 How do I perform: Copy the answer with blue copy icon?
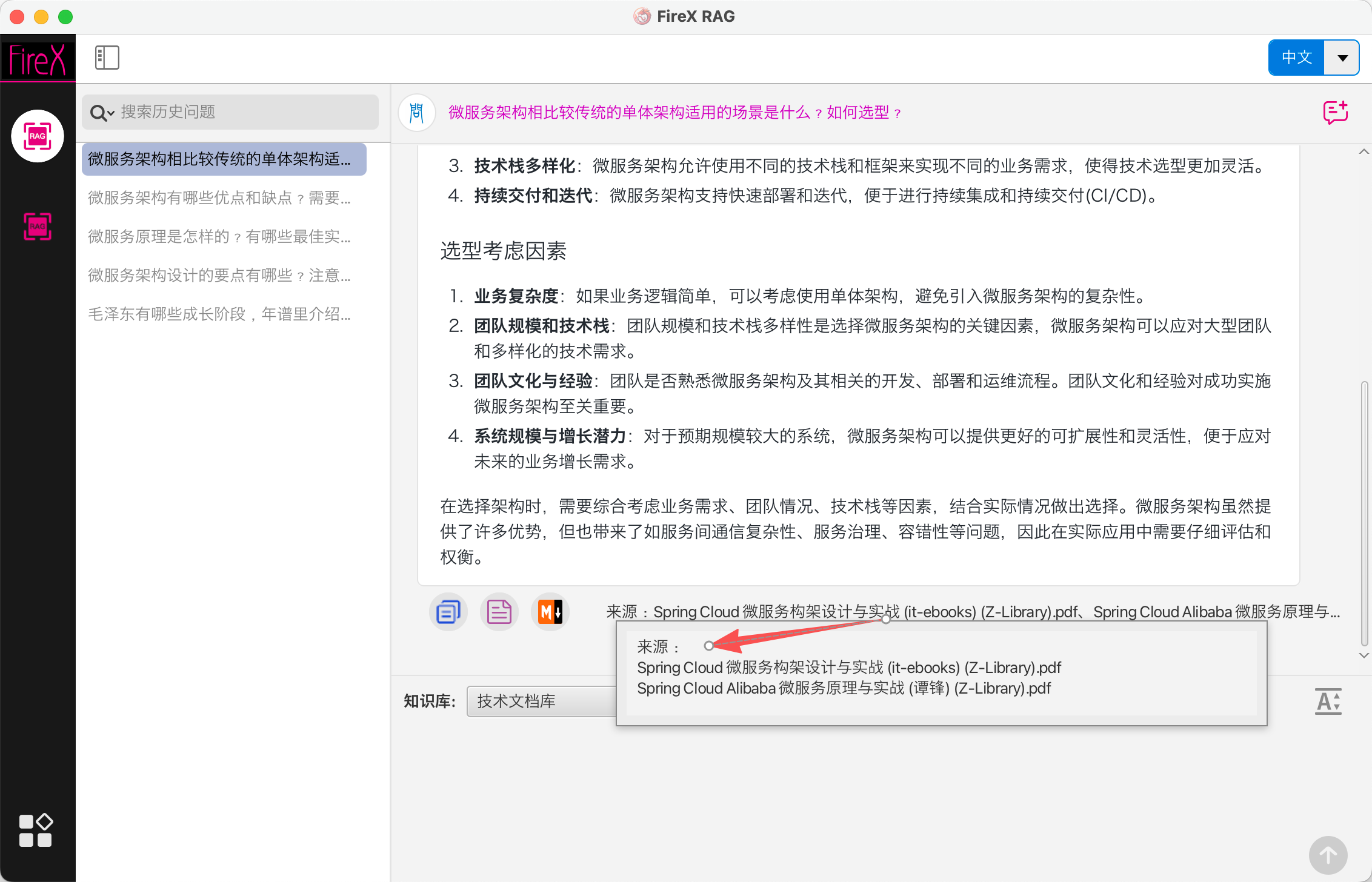(448, 612)
